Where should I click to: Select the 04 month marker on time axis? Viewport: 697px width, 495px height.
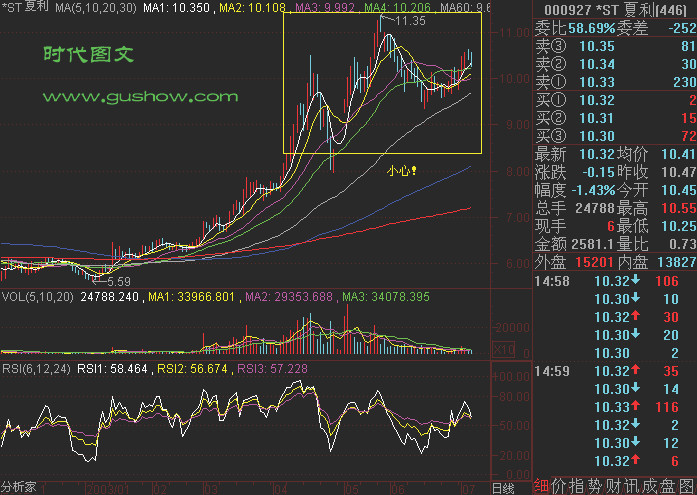click(x=280, y=489)
